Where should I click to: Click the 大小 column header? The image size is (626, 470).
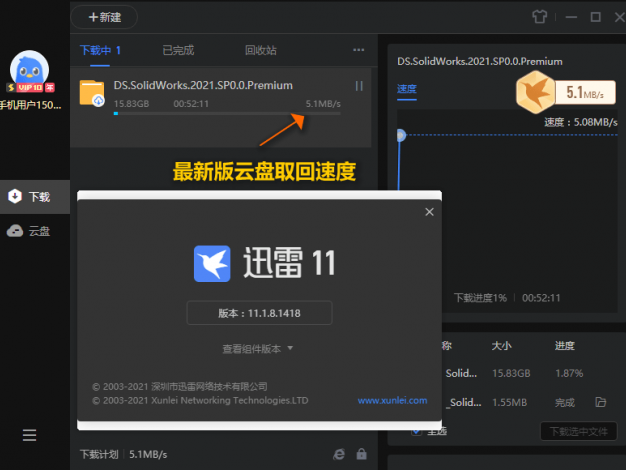(x=501, y=345)
